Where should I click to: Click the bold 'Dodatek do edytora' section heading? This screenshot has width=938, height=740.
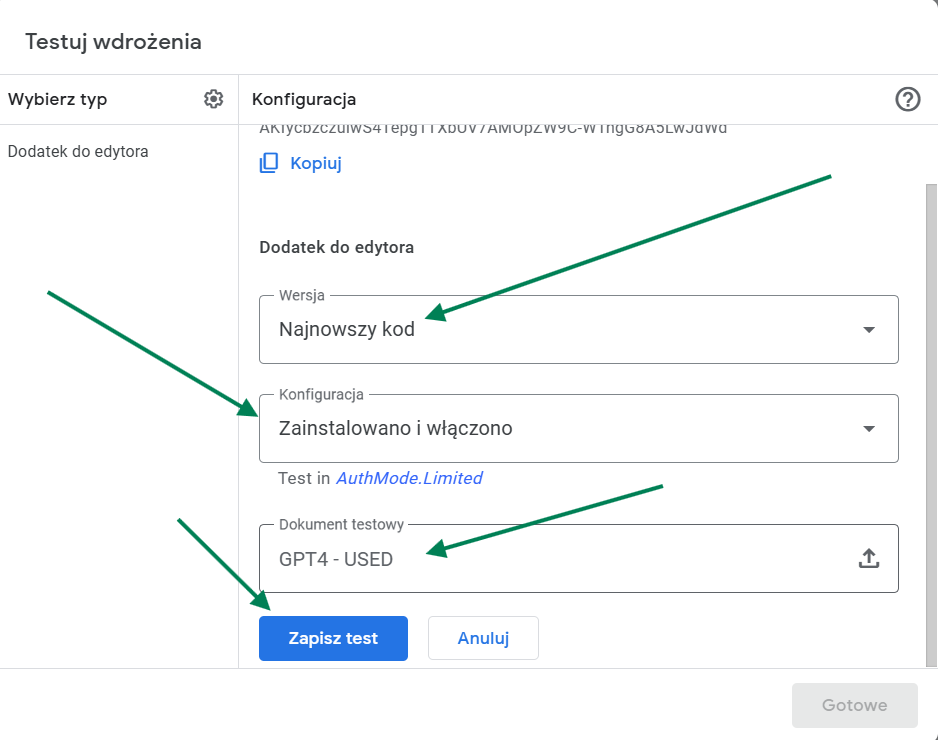click(336, 246)
